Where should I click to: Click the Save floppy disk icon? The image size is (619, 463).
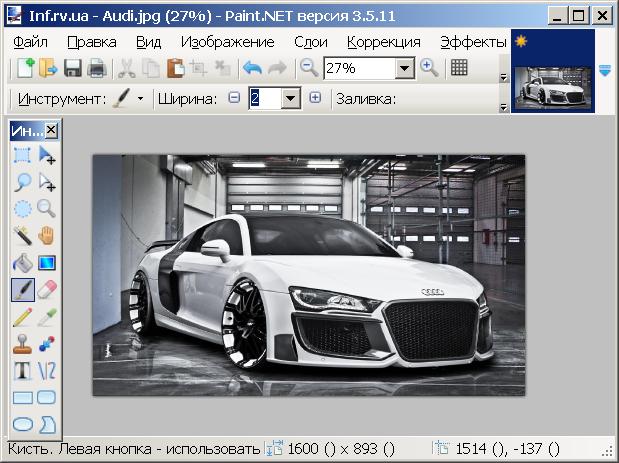tap(73, 68)
